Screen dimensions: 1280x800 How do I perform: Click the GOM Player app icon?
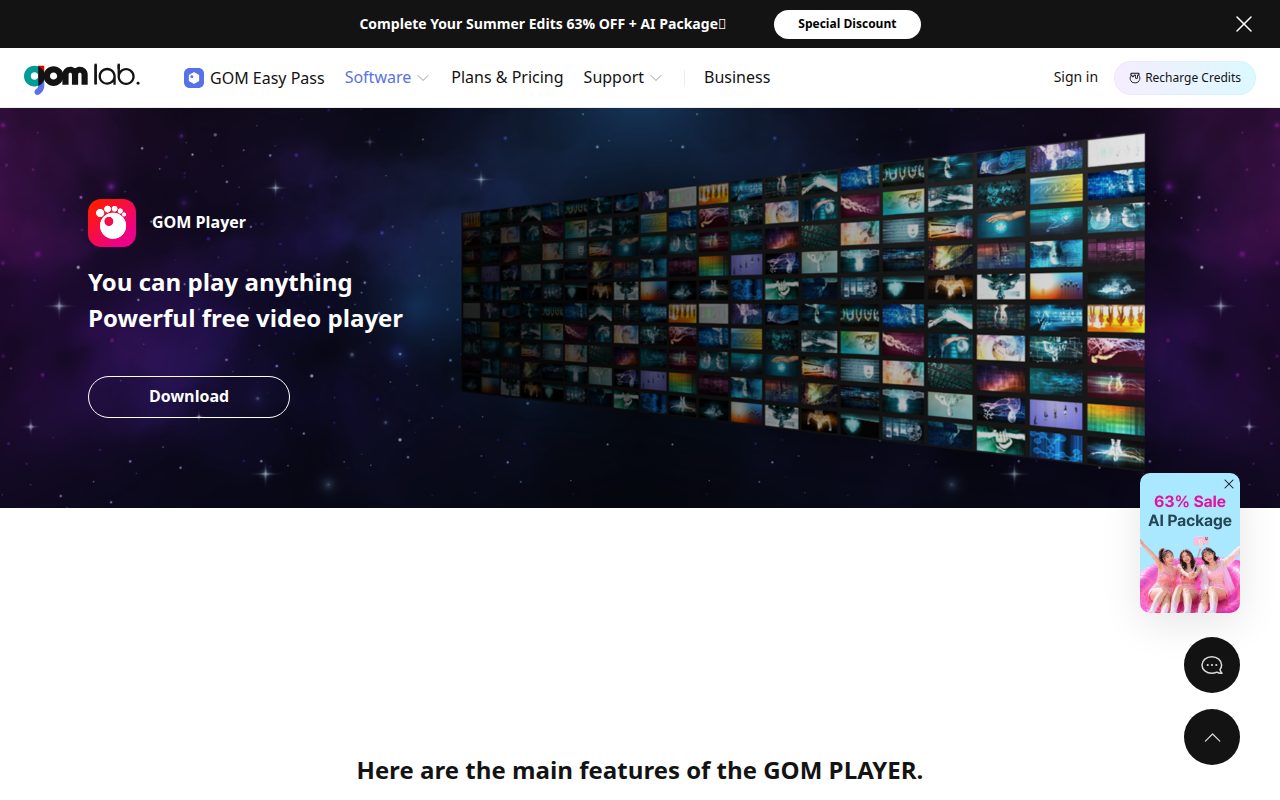pyautogui.click(x=112, y=223)
